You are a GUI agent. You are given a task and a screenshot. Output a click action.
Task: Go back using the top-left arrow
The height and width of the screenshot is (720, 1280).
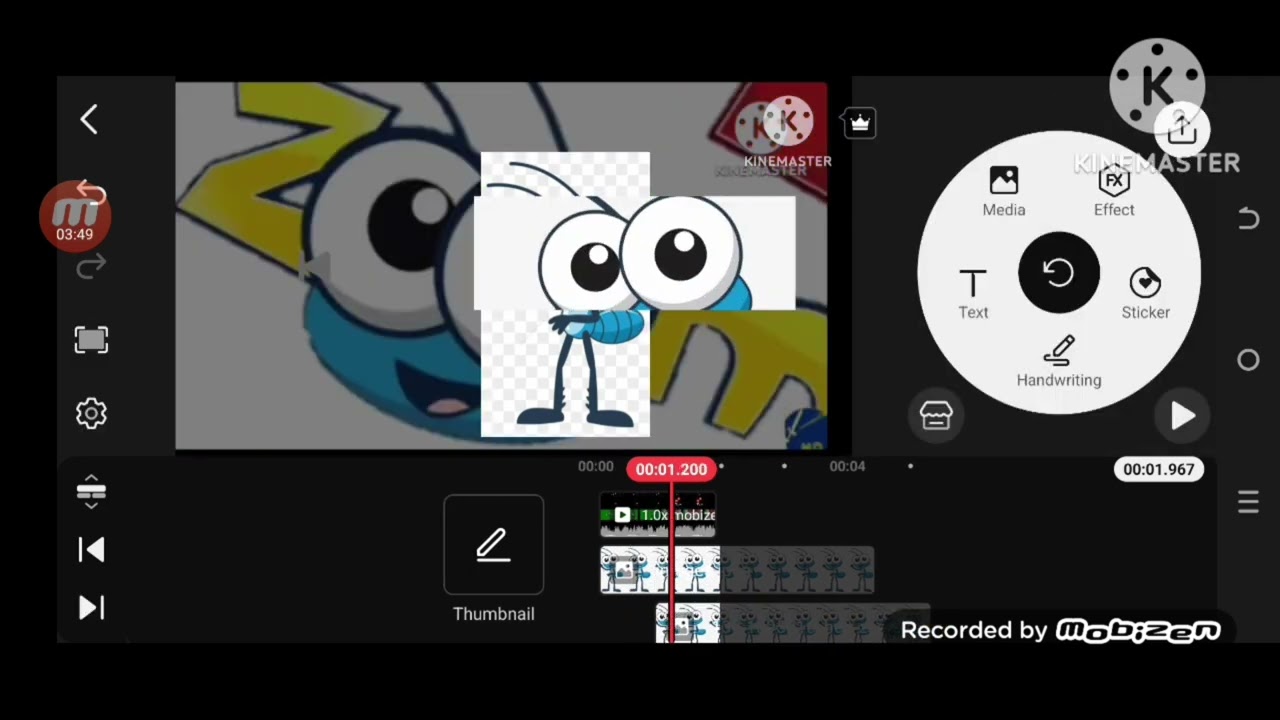(x=89, y=120)
